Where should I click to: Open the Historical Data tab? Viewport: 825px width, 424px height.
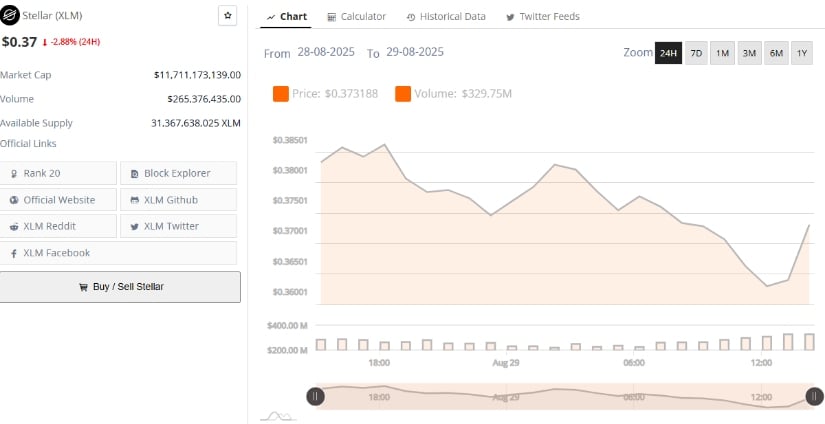point(446,17)
